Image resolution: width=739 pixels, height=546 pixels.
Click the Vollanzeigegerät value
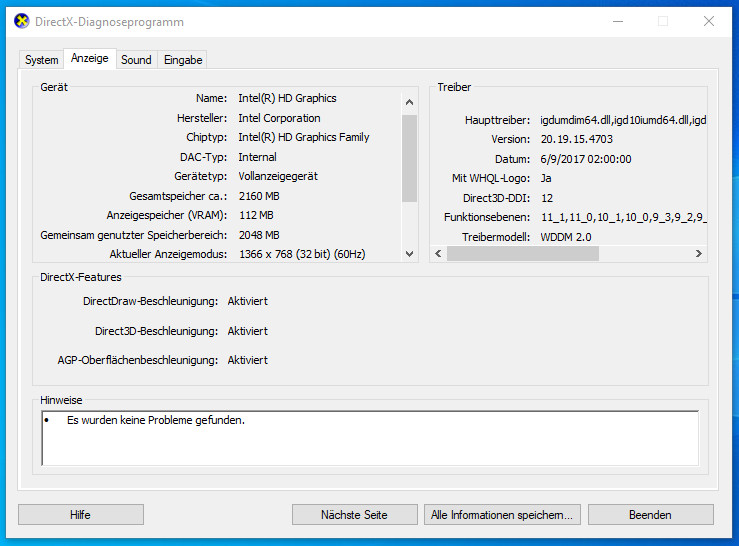tap(278, 176)
